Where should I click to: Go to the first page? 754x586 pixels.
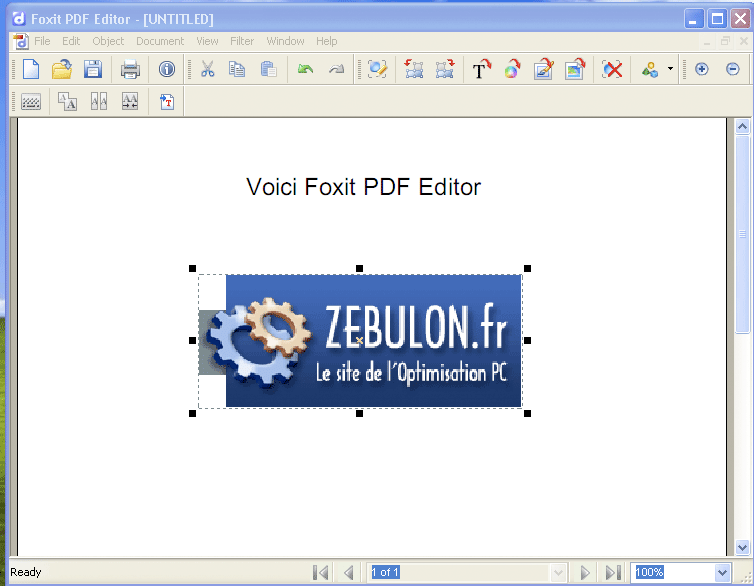(x=321, y=572)
